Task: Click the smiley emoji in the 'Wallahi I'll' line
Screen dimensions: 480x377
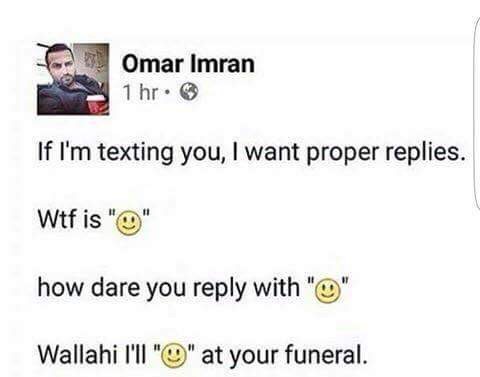Action: click(173, 356)
